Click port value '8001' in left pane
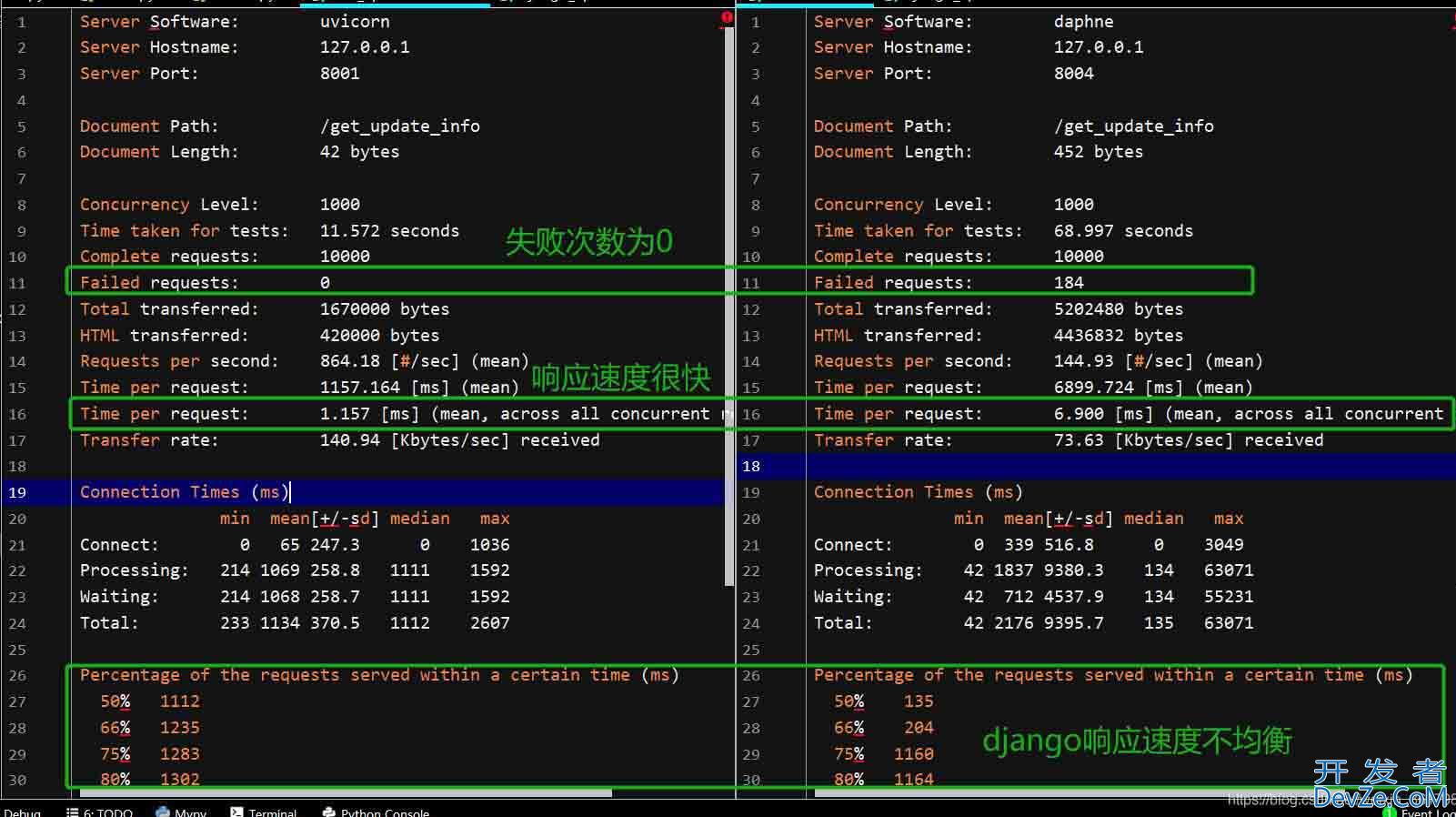The image size is (1456, 817). [x=339, y=74]
